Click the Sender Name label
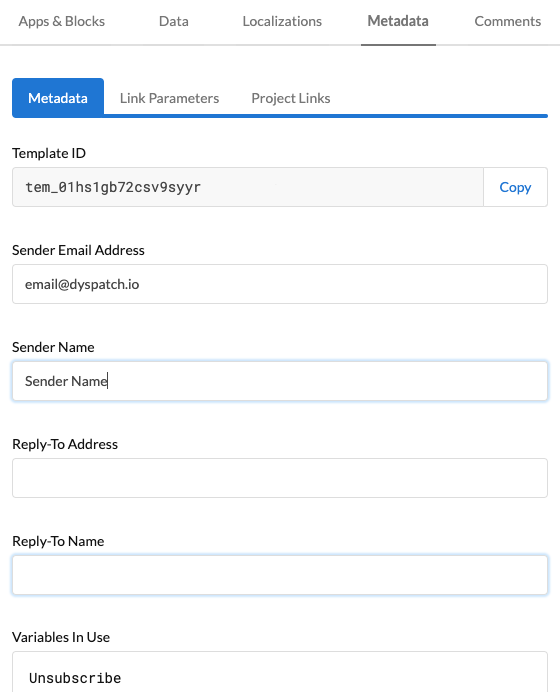 click(53, 347)
